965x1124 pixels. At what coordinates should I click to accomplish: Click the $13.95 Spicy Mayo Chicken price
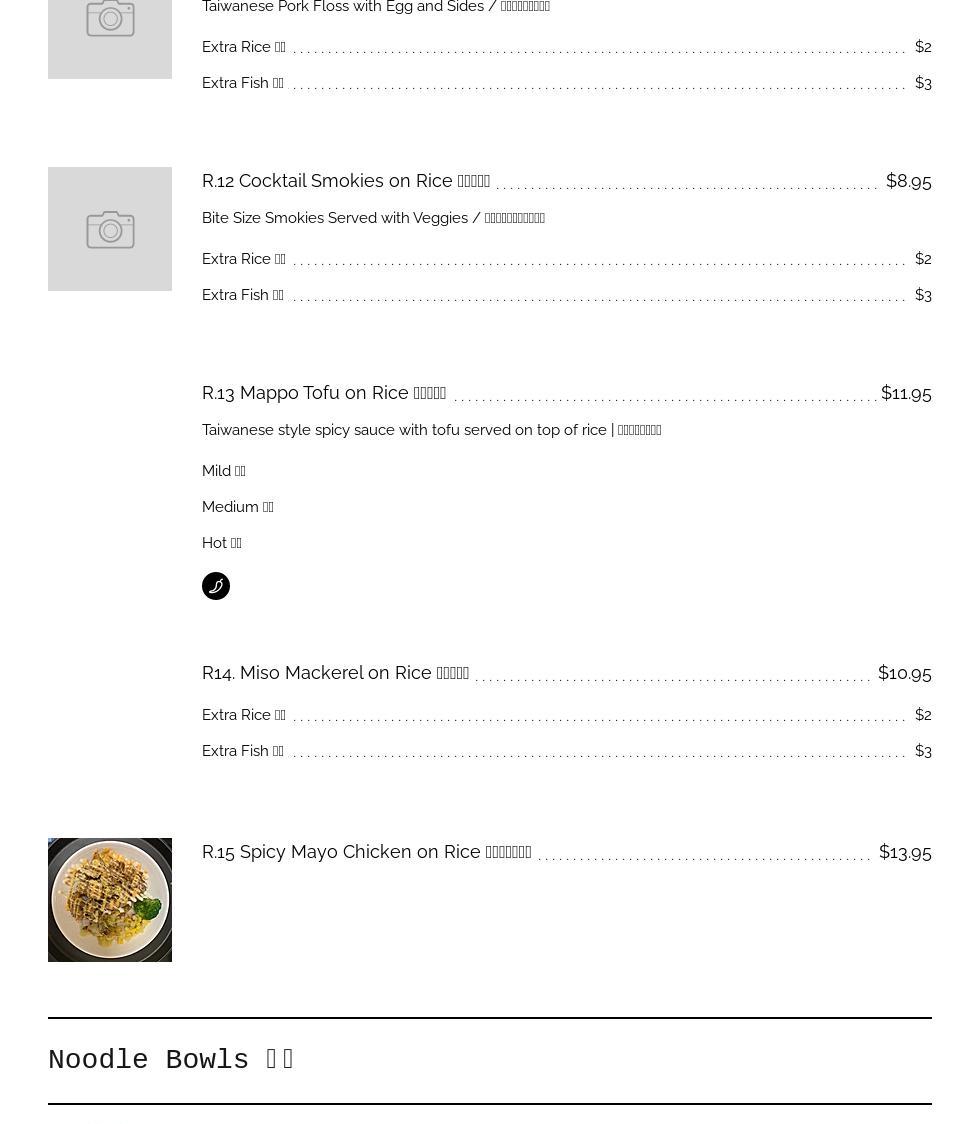click(904, 852)
